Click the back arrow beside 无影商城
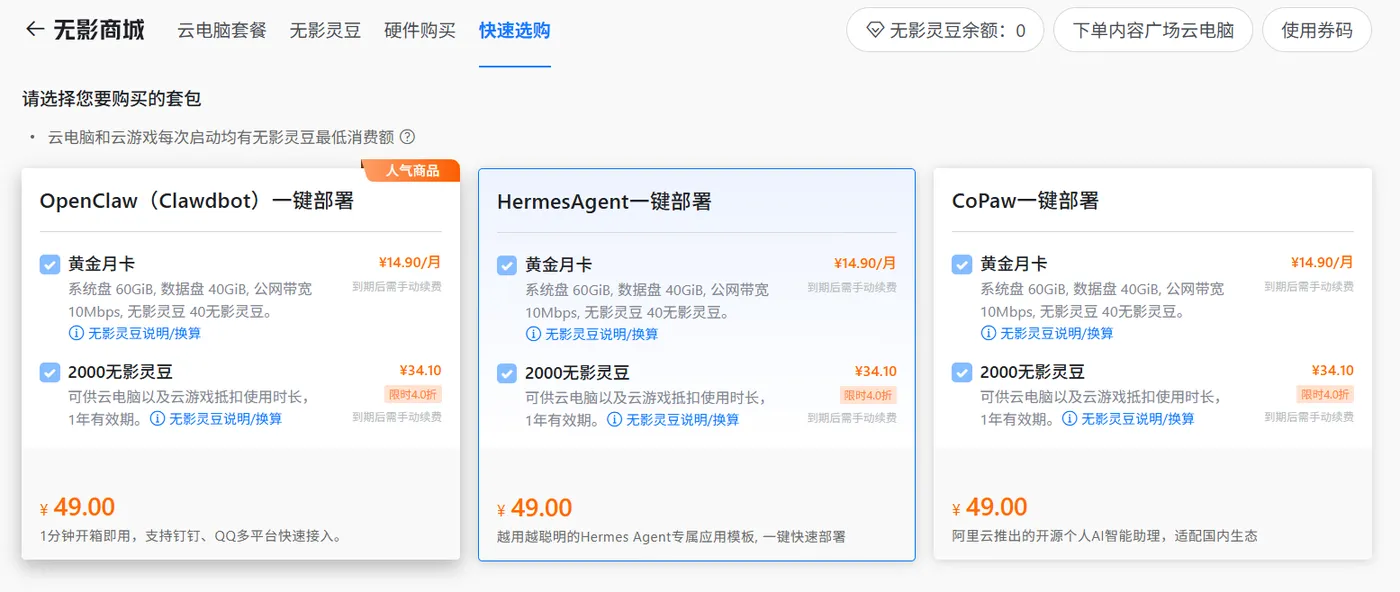 (x=35, y=29)
